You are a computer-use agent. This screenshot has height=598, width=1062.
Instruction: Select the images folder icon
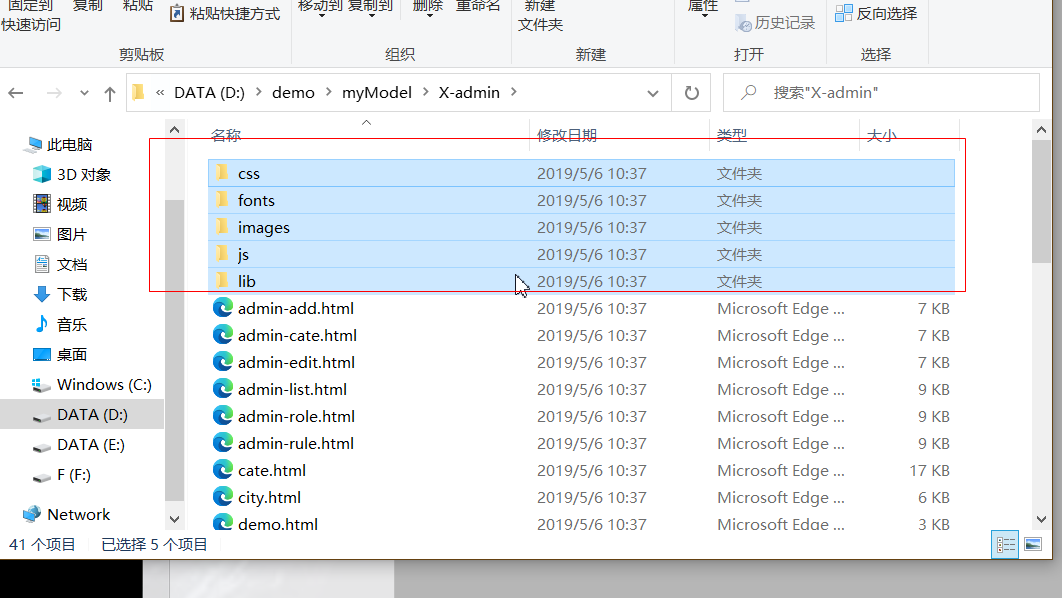222,227
